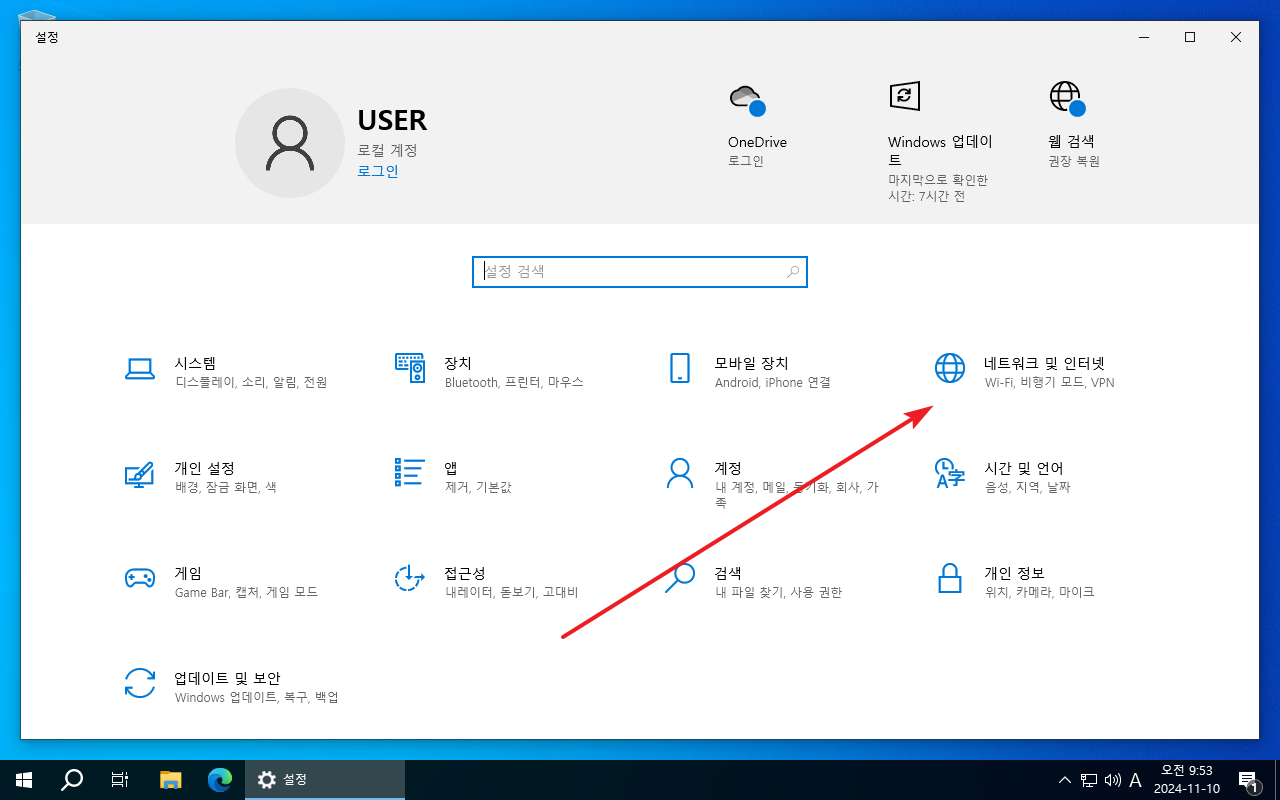
Task: Click the clock showing 오전 9:53
Action: [x=1187, y=771]
